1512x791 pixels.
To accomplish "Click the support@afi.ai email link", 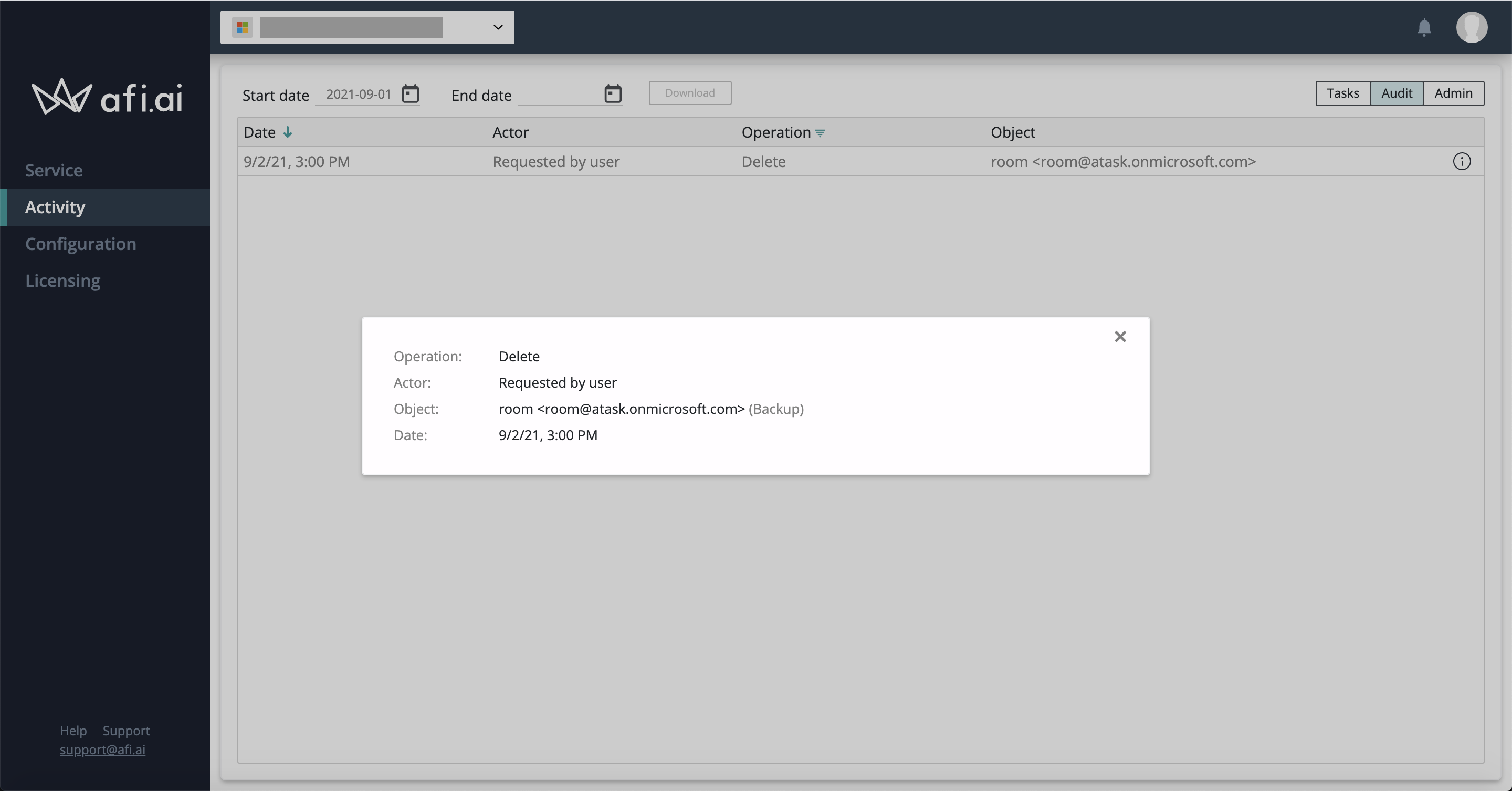I will [102, 750].
